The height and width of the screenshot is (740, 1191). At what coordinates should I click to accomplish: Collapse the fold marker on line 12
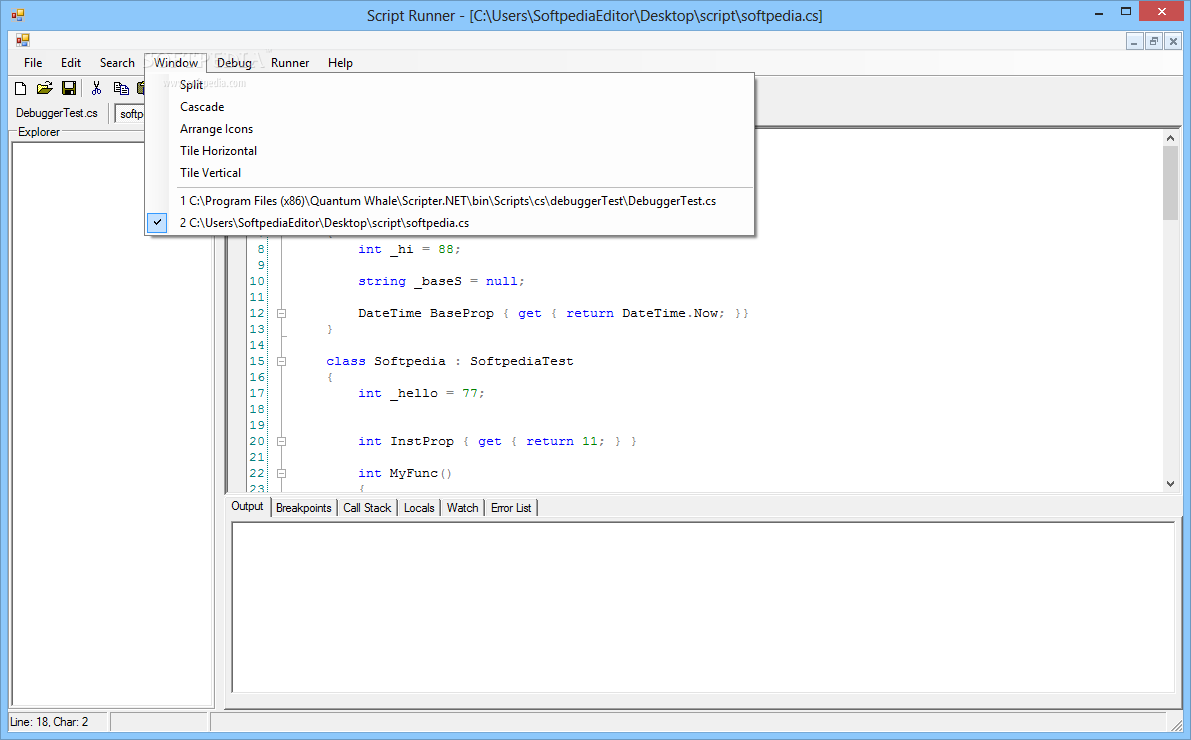click(x=281, y=313)
